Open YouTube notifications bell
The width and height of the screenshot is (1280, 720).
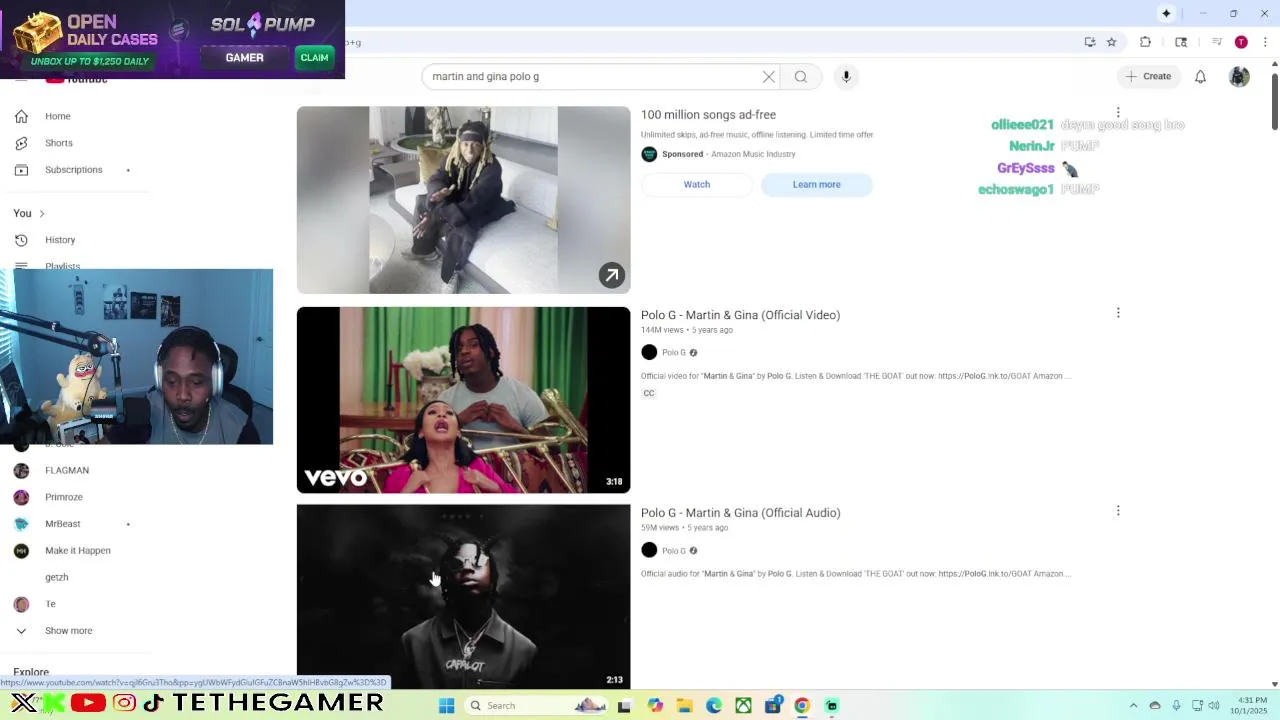(x=1200, y=77)
